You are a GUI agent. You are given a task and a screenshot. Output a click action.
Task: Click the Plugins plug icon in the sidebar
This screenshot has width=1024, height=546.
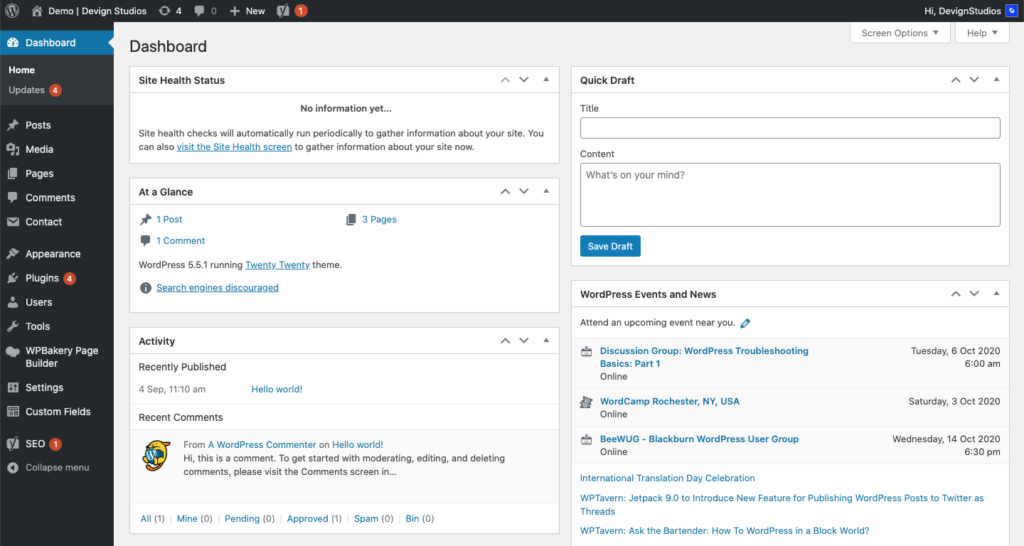point(12,278)
